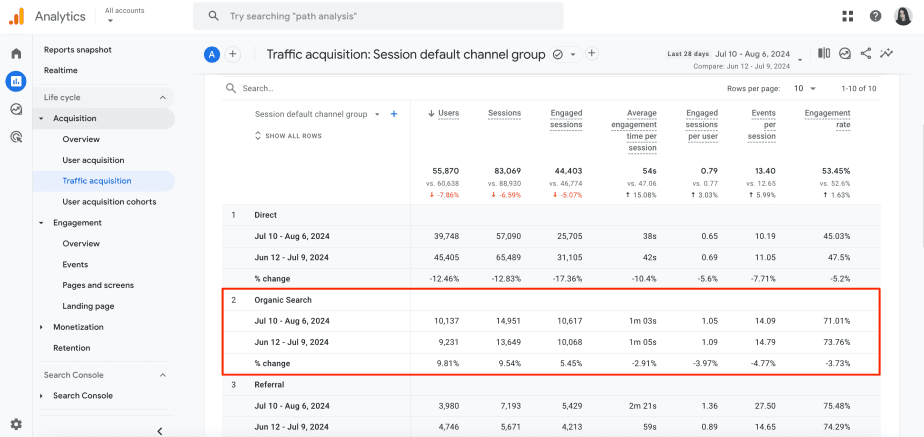Click the search magnifier in top bar
The image size is (924, 437).
(214, 16)
